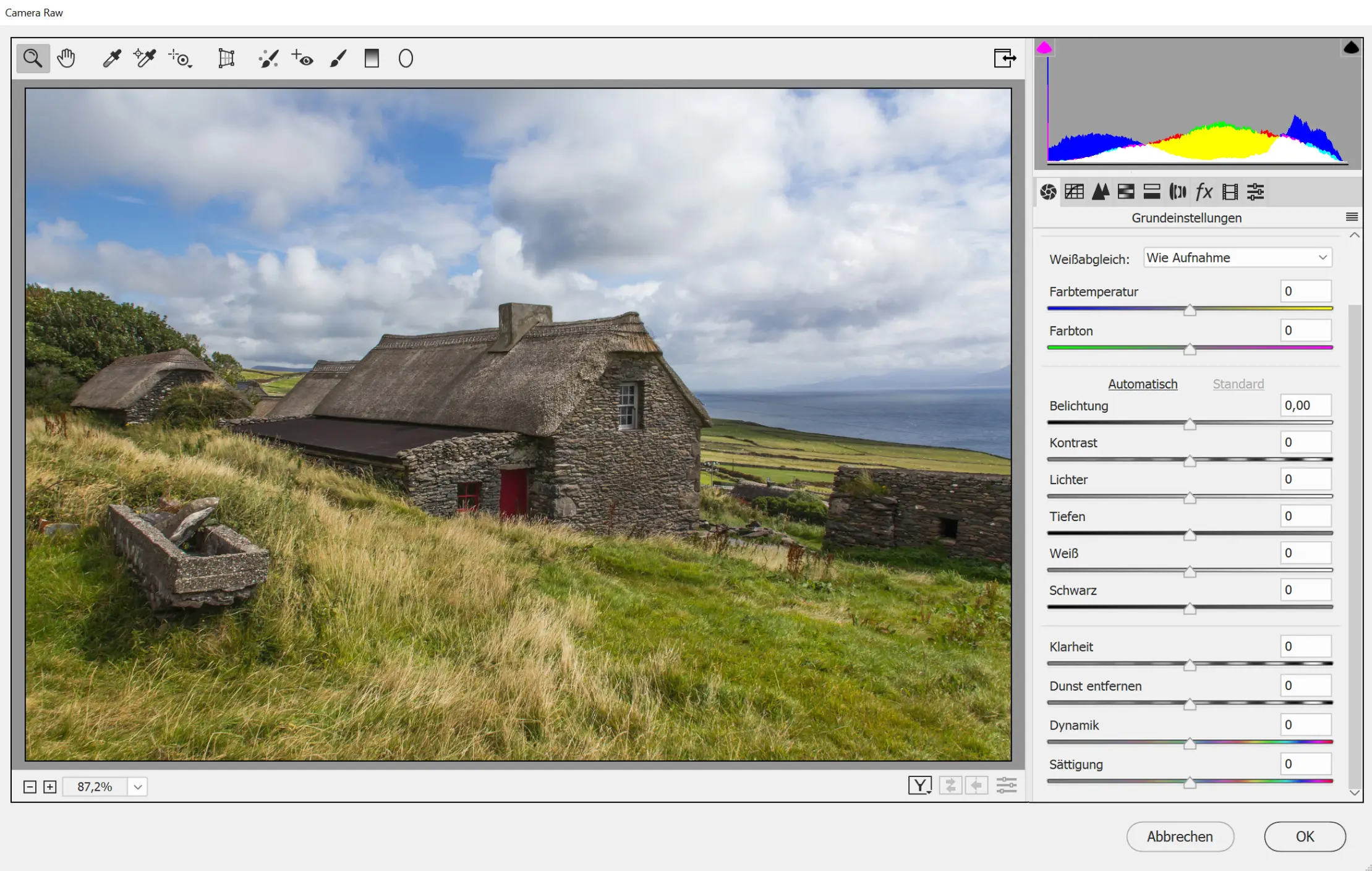The height and width of the screenshot is (871, 1372).
Task: Toggle highlight clipping warning in histogram
Action: pos(1351,48)
